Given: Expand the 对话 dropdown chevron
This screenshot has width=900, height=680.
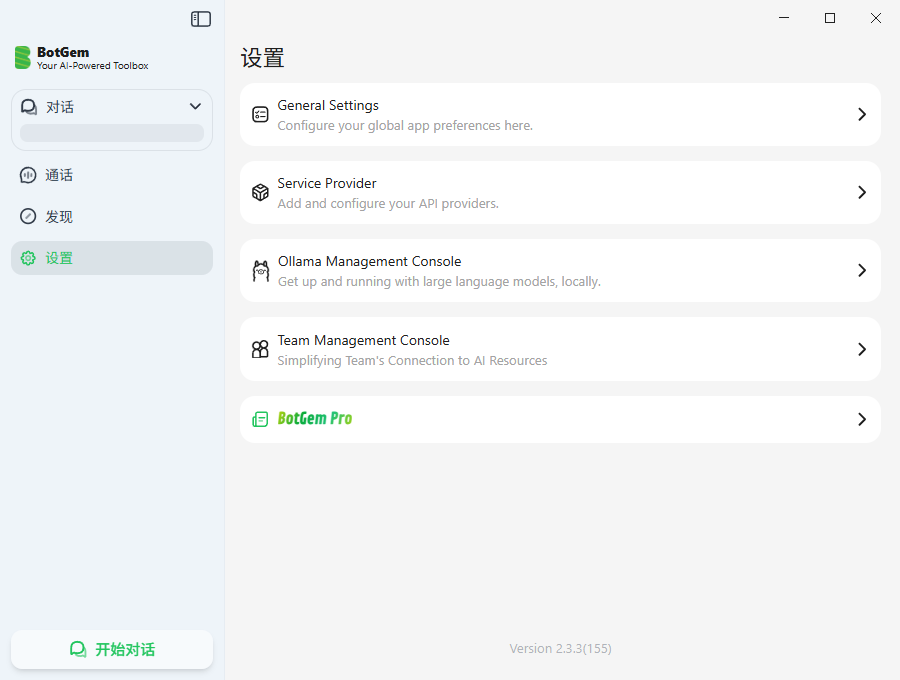Looking at the screenshot, I should pyautogui.click(x=195, y=106).
